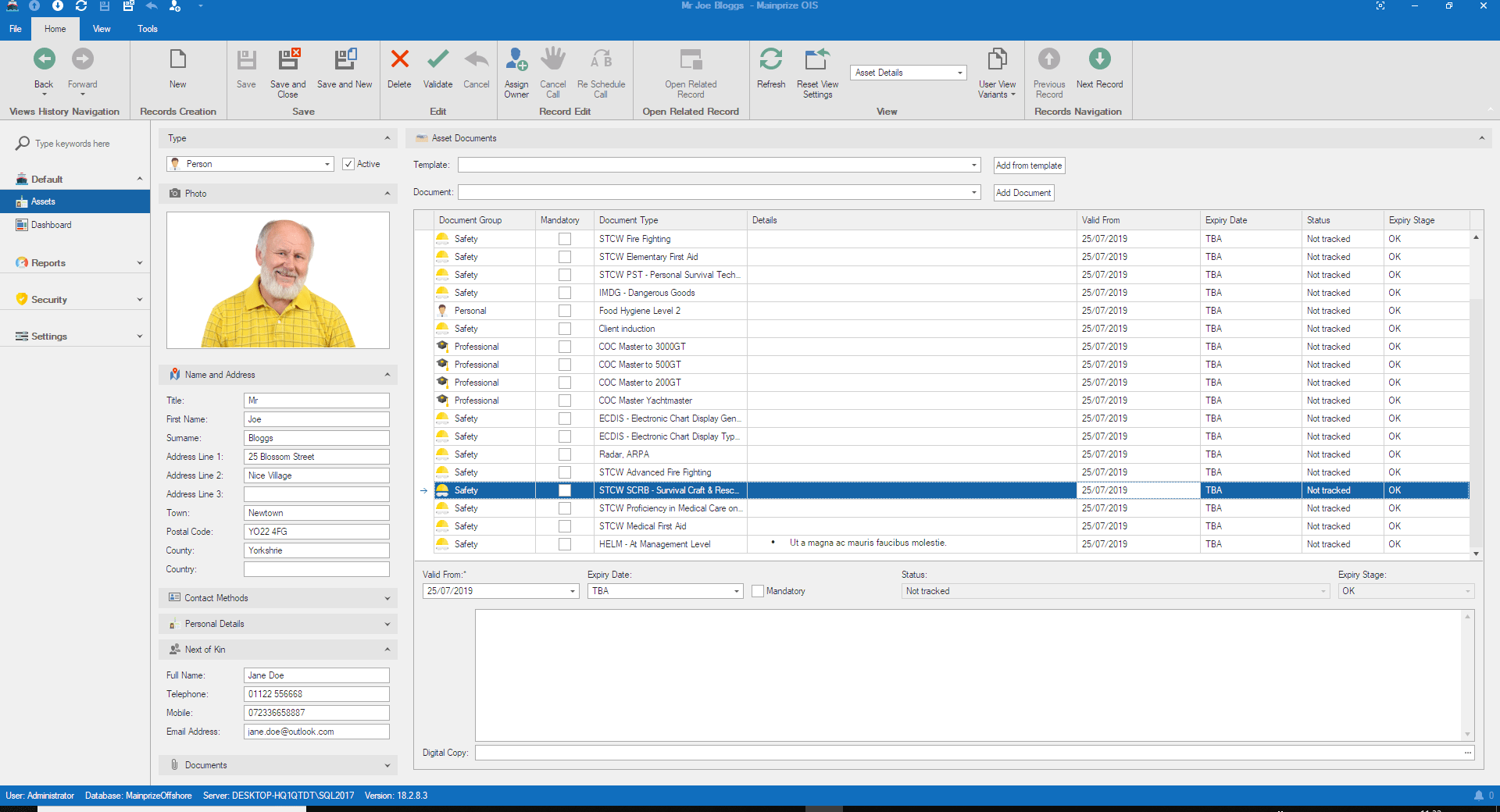The image size is (1500, 812).
Task: Switch to the View ribbon tab
Action: click(101, 29)
